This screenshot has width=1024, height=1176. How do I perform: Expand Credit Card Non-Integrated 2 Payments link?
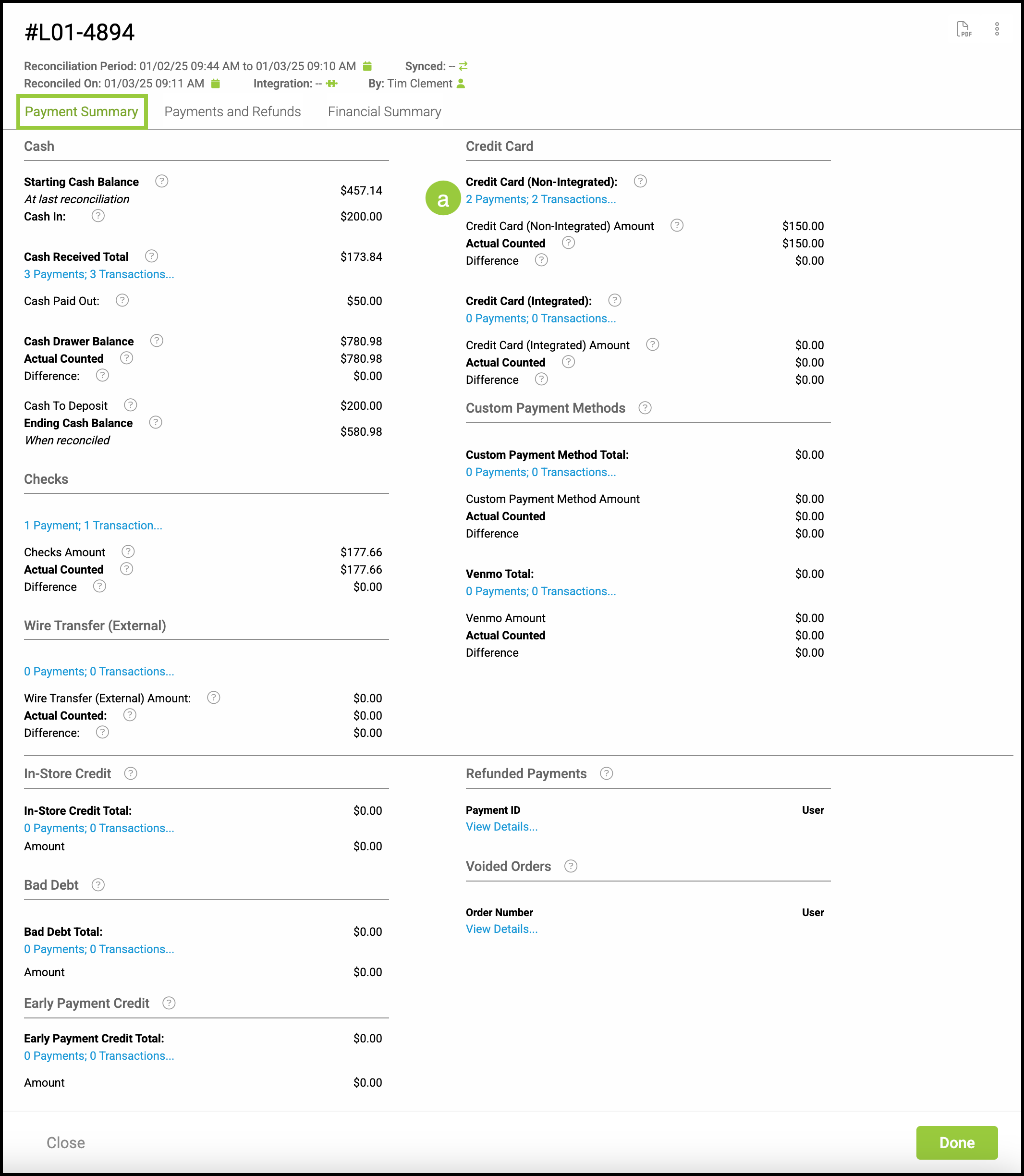coord(540,199)
